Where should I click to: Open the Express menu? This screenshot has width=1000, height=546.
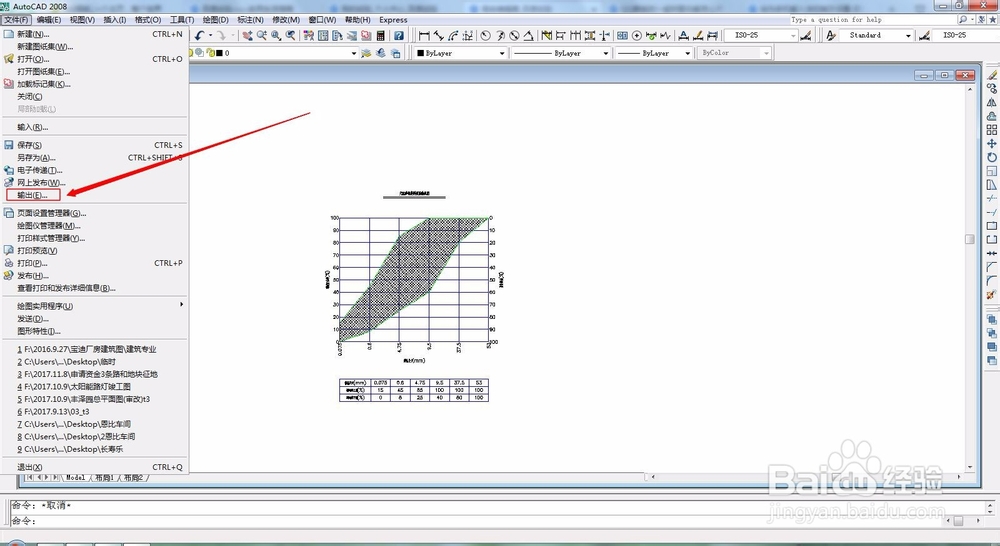click(393, 20)
